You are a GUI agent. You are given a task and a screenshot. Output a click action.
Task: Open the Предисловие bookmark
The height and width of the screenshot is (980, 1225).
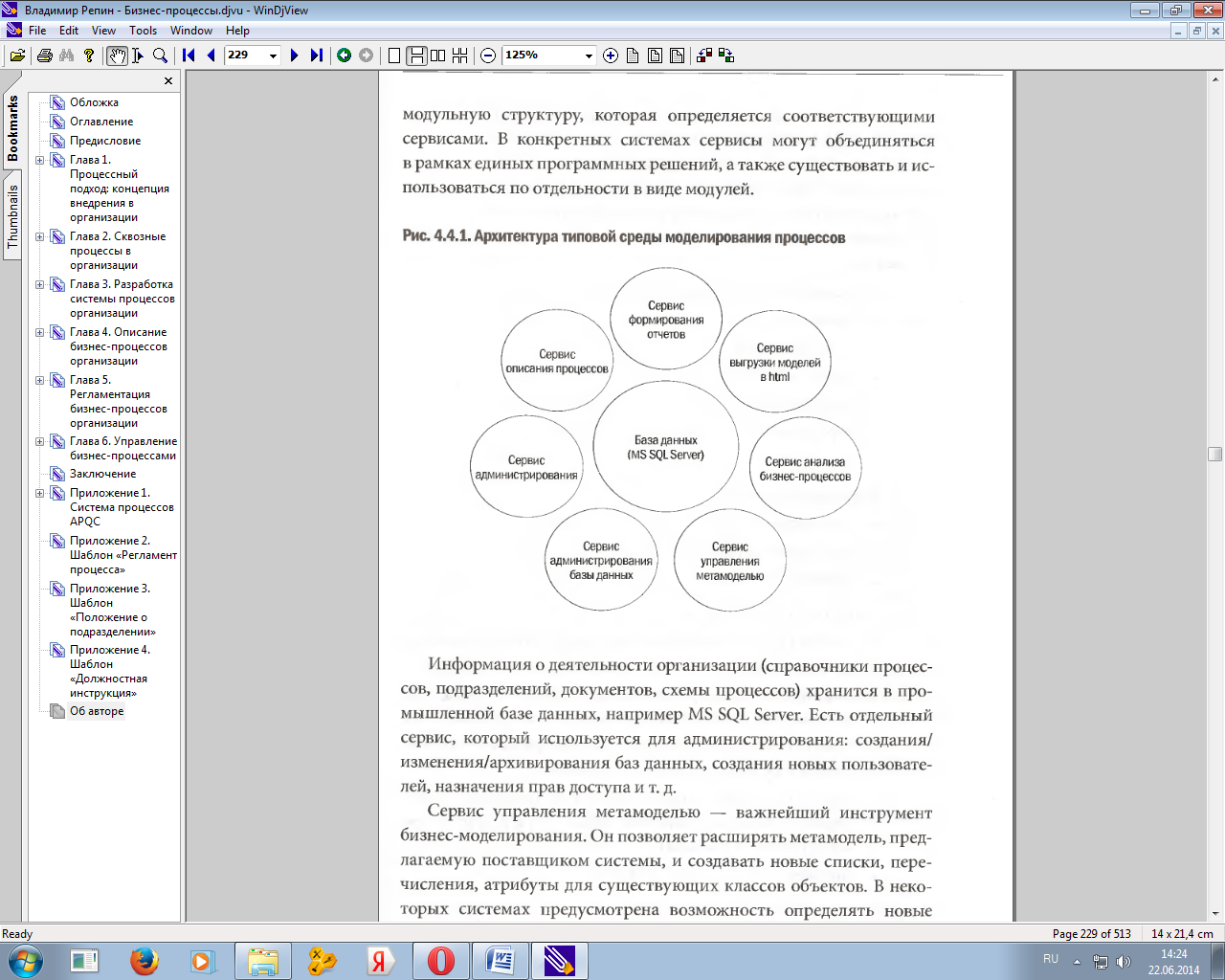point(105,141)
